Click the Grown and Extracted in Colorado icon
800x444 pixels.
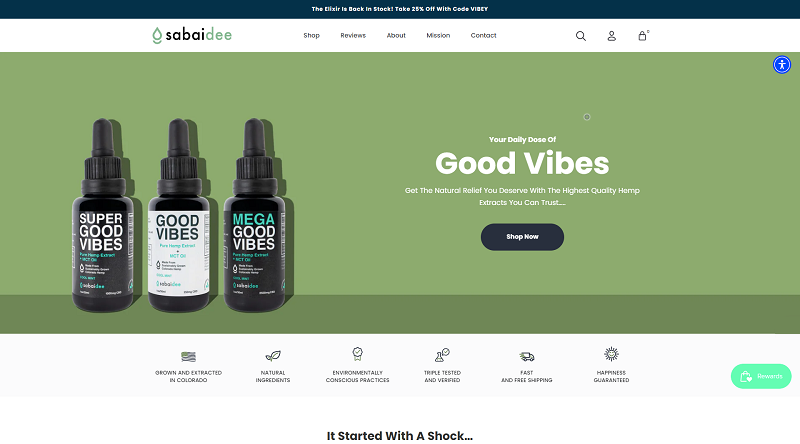(188, 356)
